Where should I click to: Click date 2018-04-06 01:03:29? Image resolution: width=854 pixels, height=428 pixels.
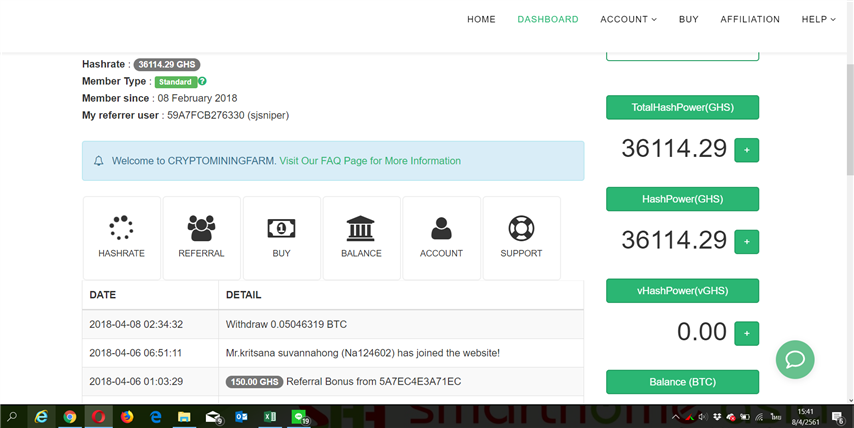coord(136,381)
